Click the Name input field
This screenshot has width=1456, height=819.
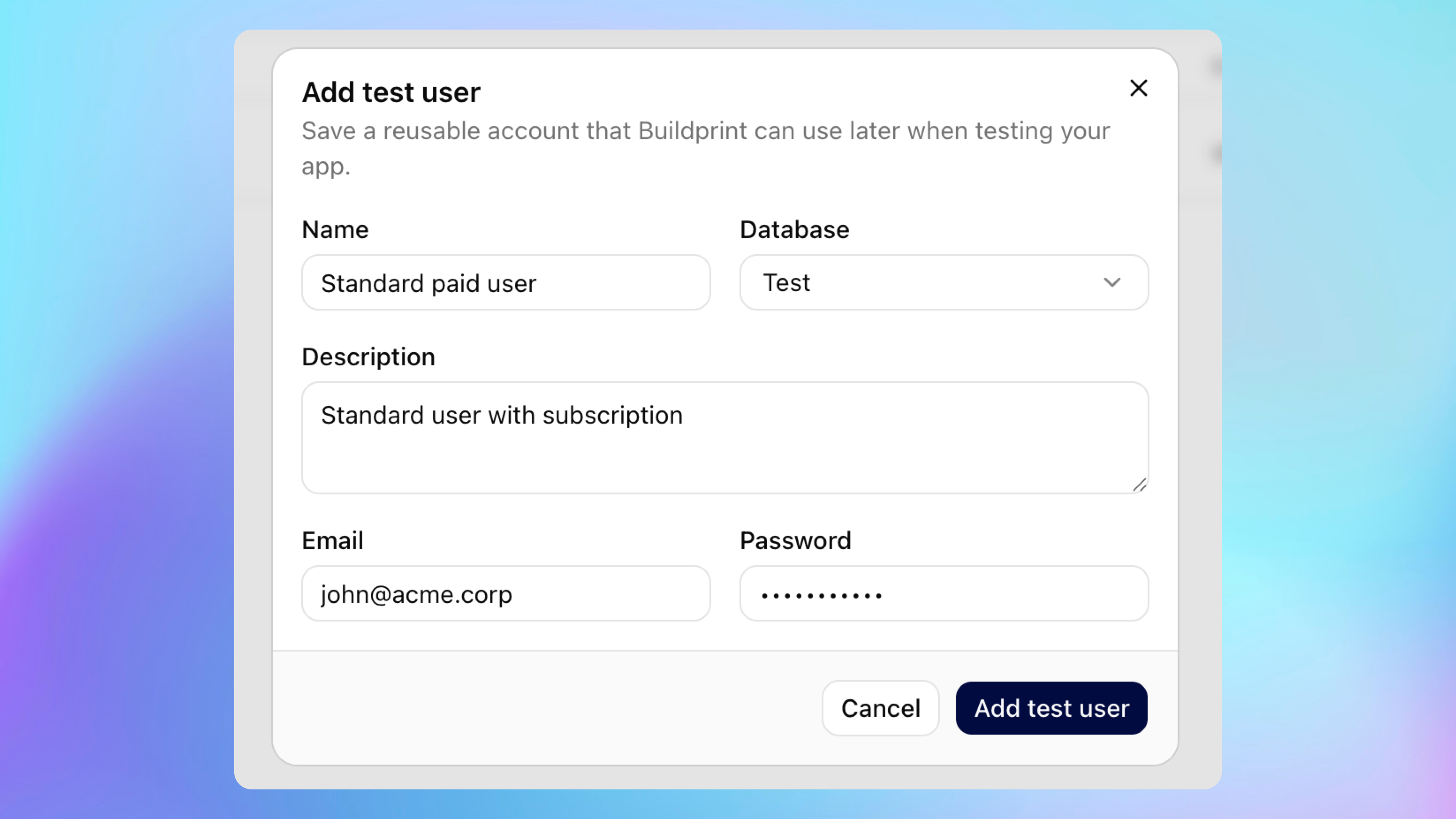[x=506, y=283]
